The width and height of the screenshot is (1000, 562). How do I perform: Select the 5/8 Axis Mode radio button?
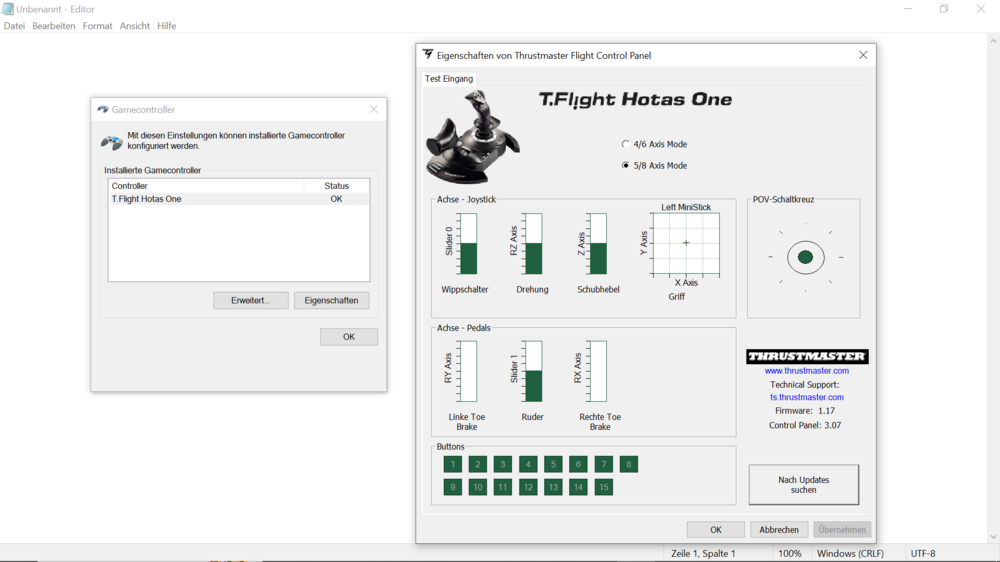625,165
